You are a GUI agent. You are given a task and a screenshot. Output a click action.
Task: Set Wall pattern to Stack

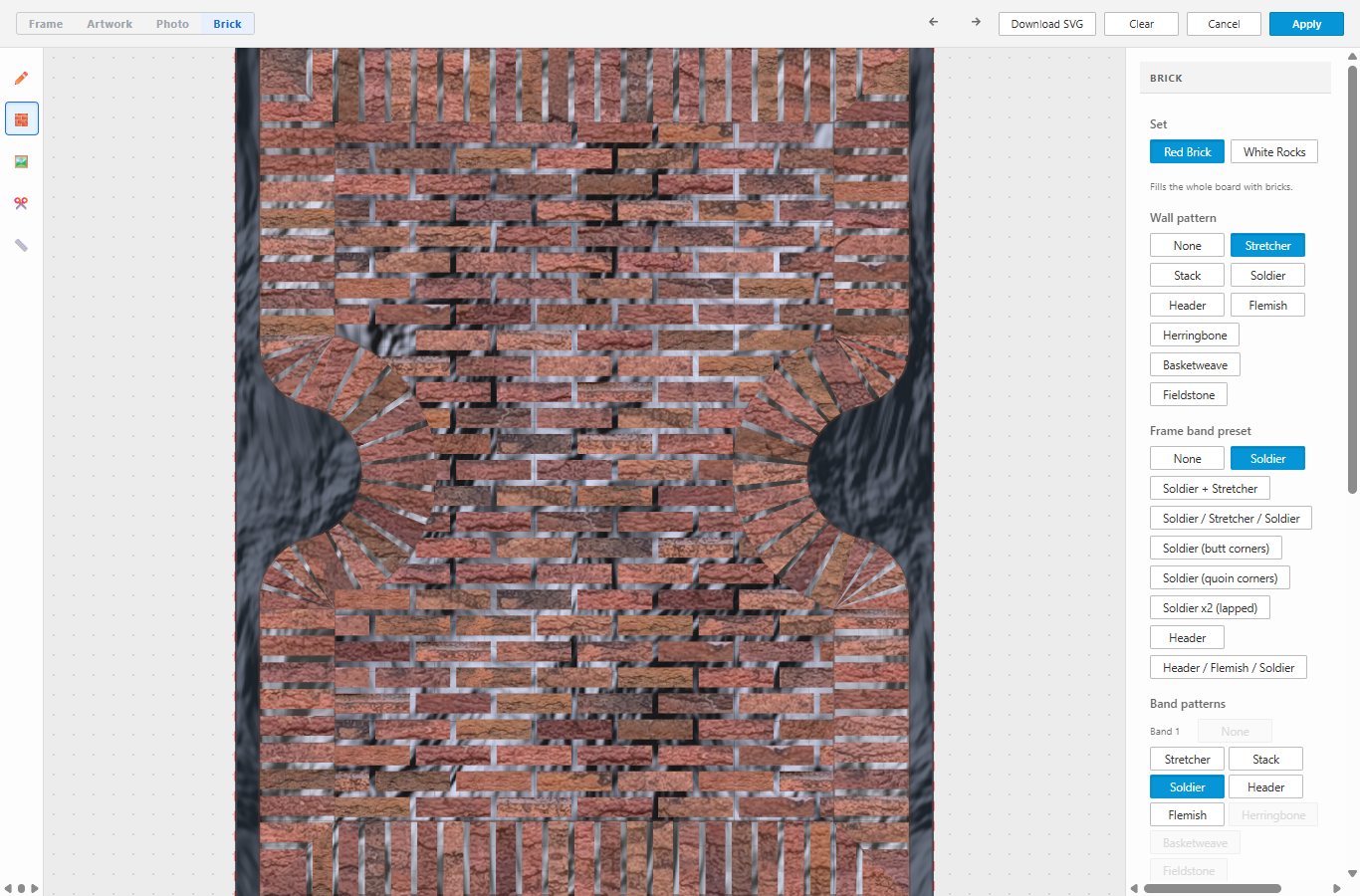pyautogui.click(x=1187, y=275)
